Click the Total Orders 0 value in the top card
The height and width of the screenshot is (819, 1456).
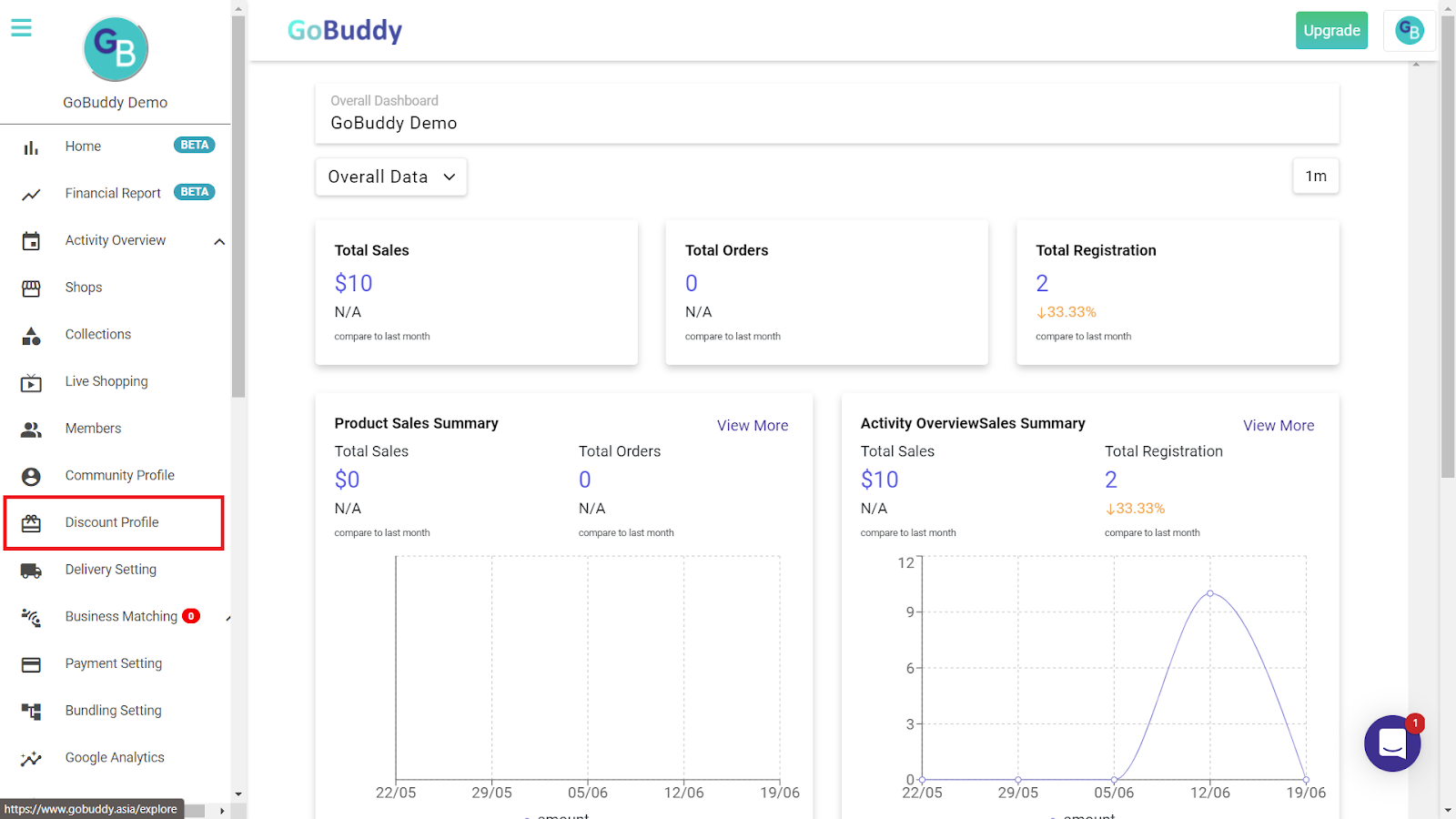point(692,283)
